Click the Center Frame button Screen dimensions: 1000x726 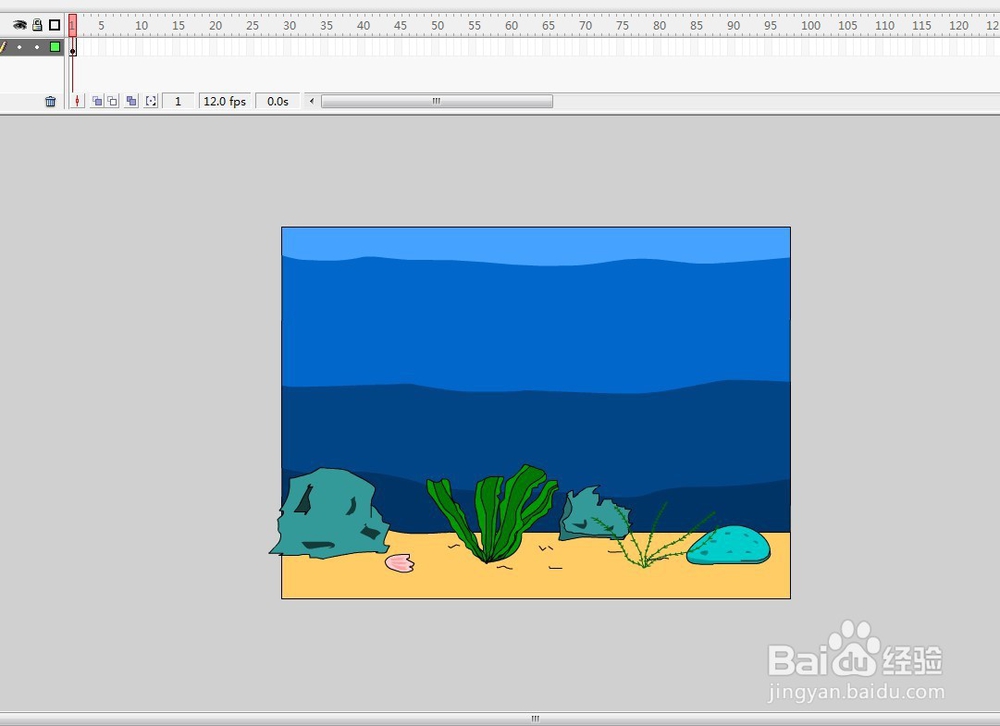click(77, 101)
